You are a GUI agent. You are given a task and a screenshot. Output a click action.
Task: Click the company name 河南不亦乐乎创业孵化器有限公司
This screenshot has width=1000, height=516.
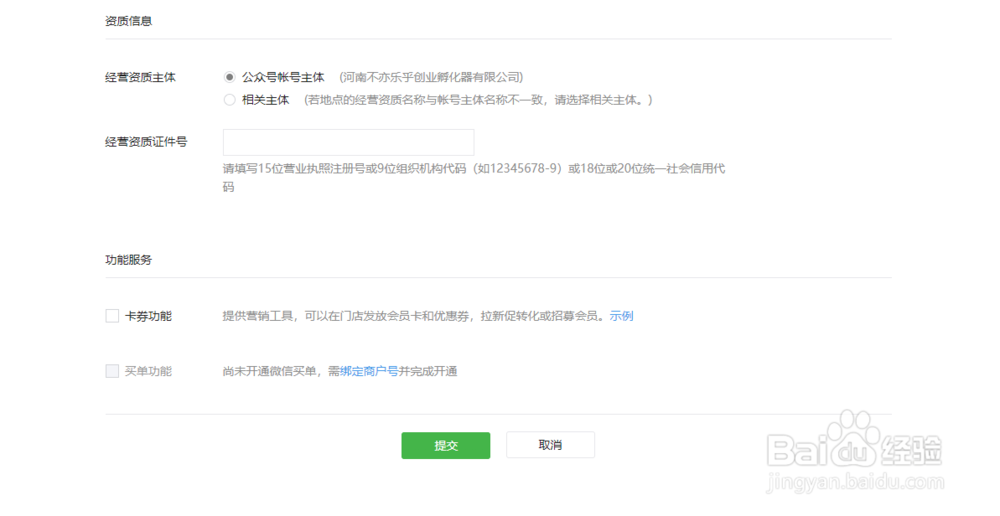point(431,77)
